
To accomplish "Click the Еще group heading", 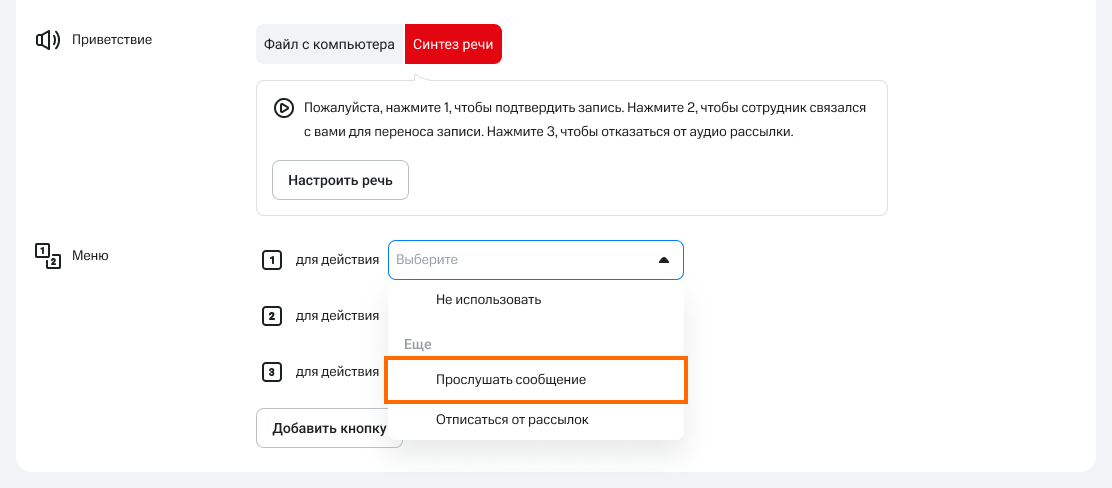I will (x=417, y=343).
